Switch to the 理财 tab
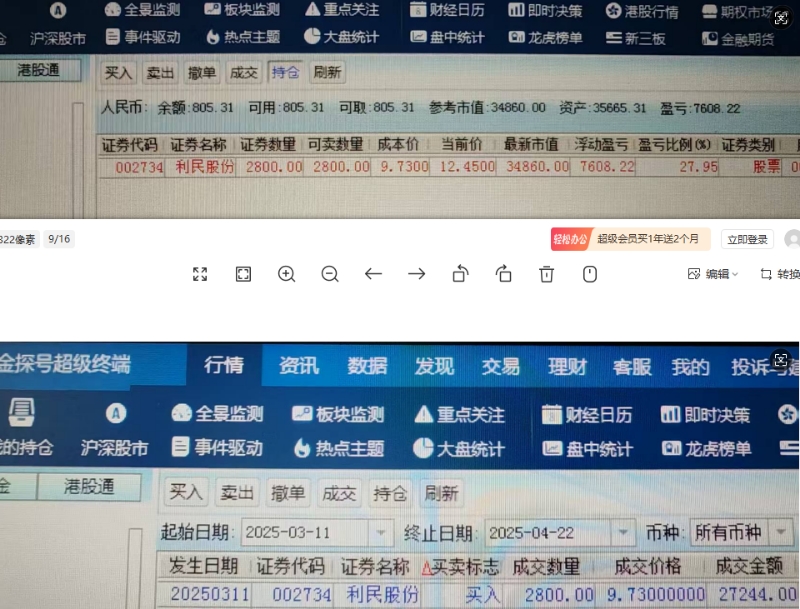Screen dimensions: 800x609 pos(568,367)
